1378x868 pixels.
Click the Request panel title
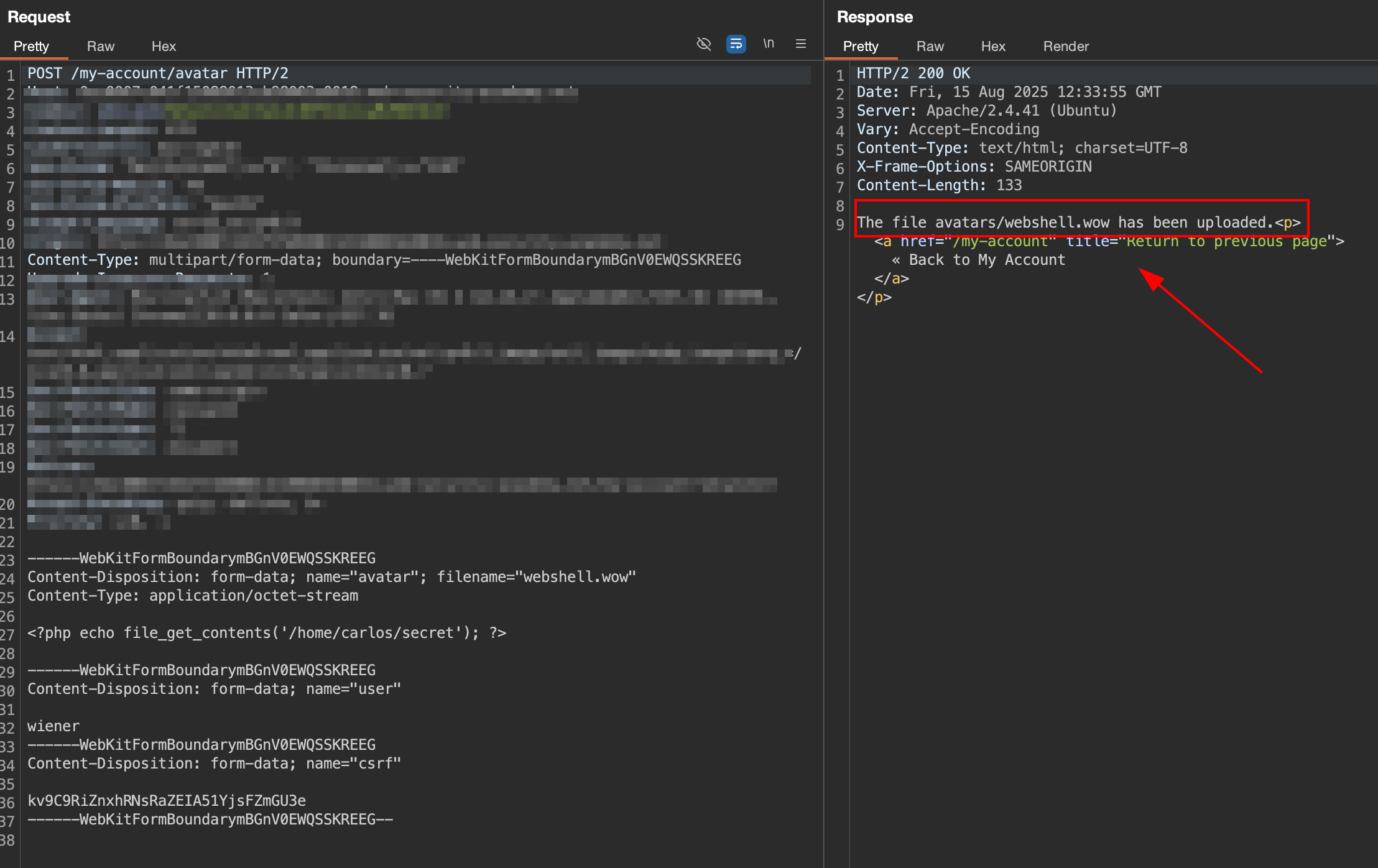[x=39, y=17]
